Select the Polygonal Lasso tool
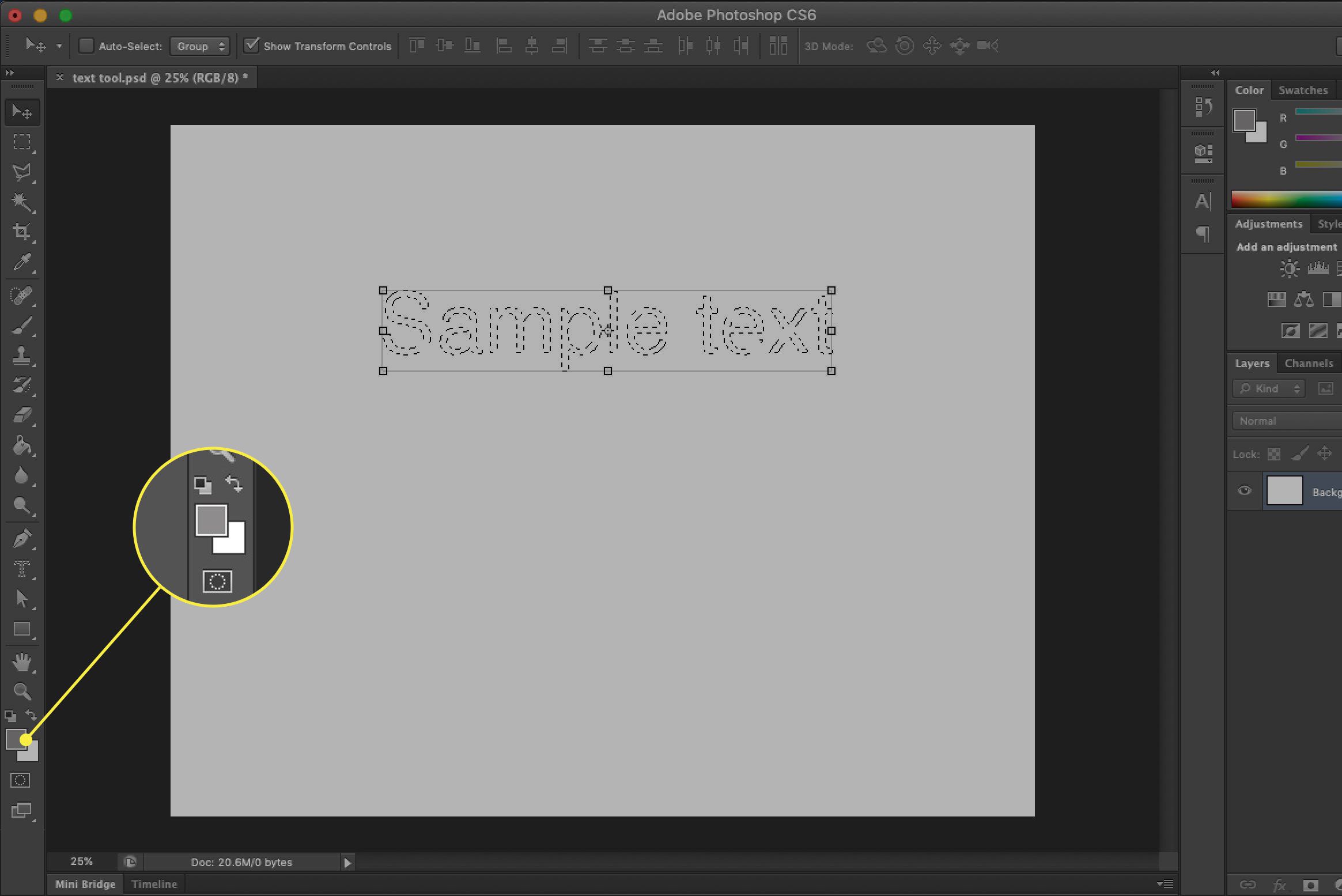The width and height of the screenshot is (1342, 896). 22,172
